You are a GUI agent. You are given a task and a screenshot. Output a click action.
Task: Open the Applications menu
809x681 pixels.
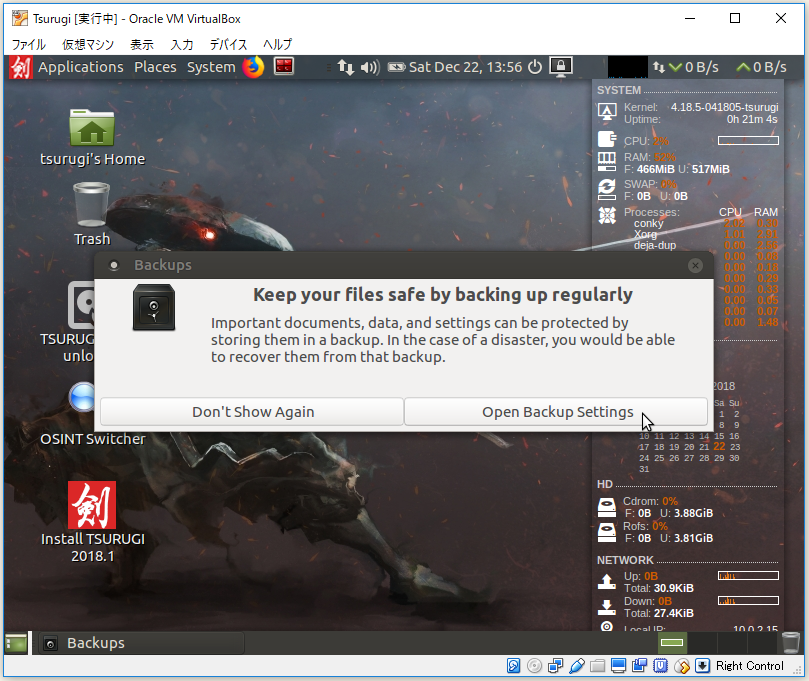81,67
